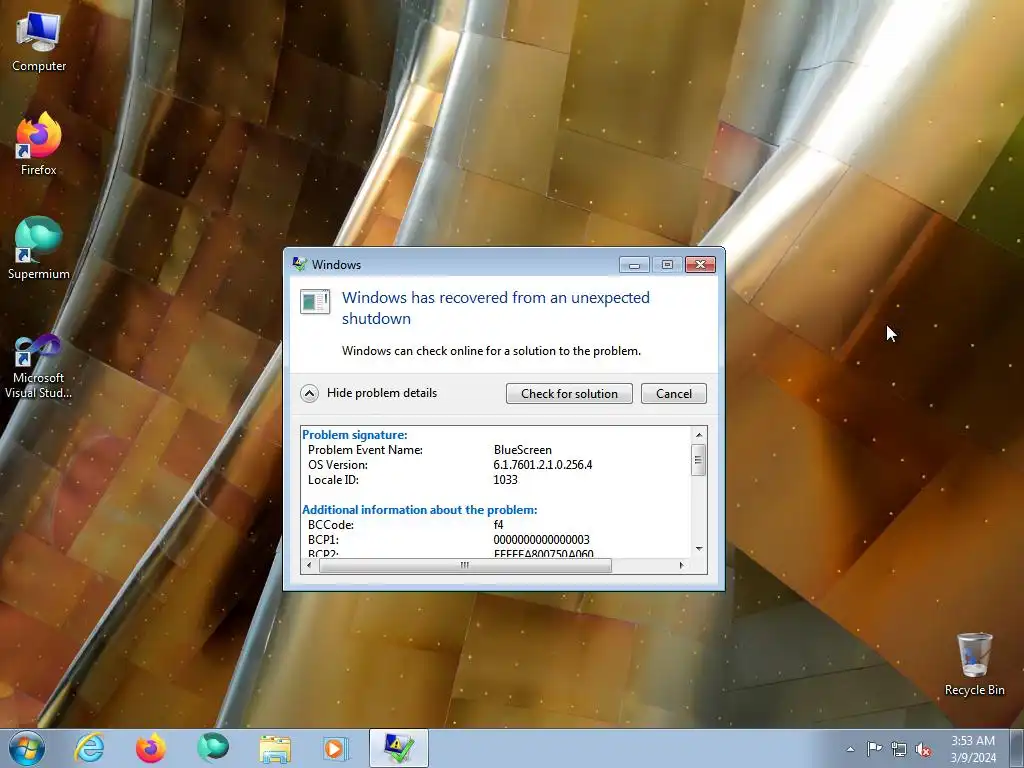Open the muted volume tray icon
This screenshot has height=768, width=1024.
[923, 749]
